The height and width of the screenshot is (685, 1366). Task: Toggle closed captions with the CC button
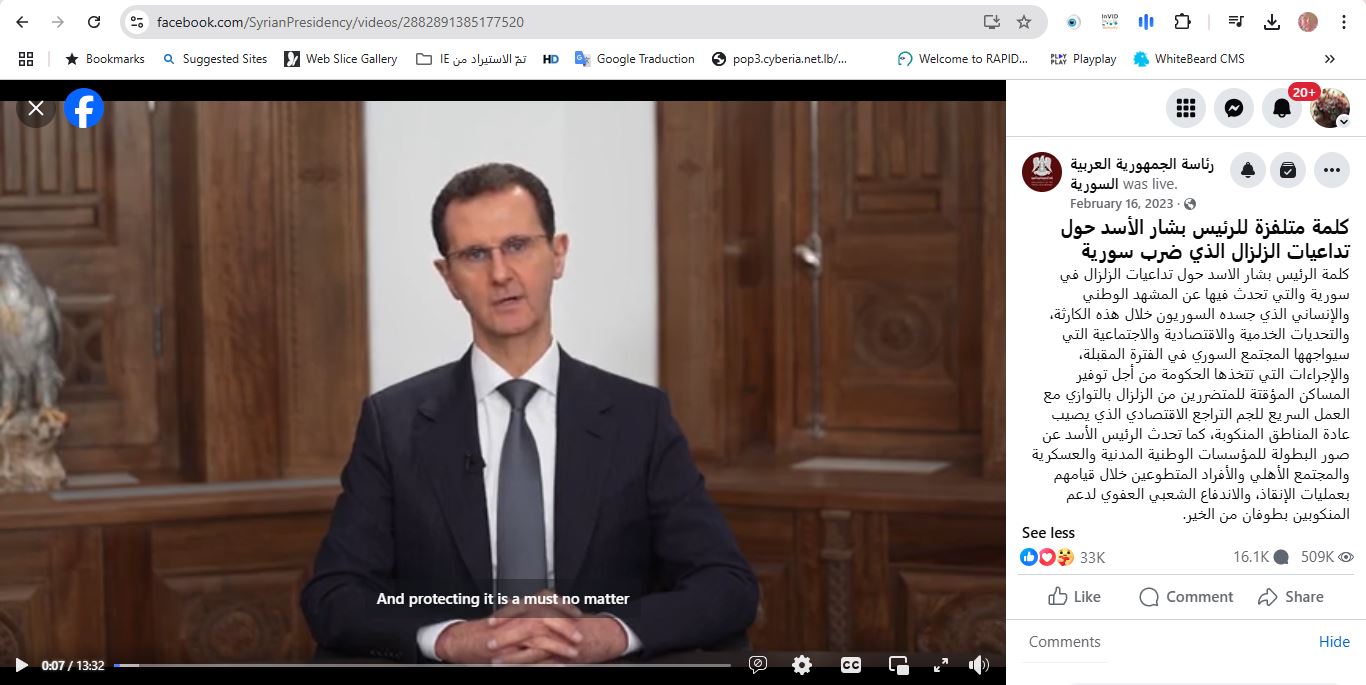tap(850, 665)
